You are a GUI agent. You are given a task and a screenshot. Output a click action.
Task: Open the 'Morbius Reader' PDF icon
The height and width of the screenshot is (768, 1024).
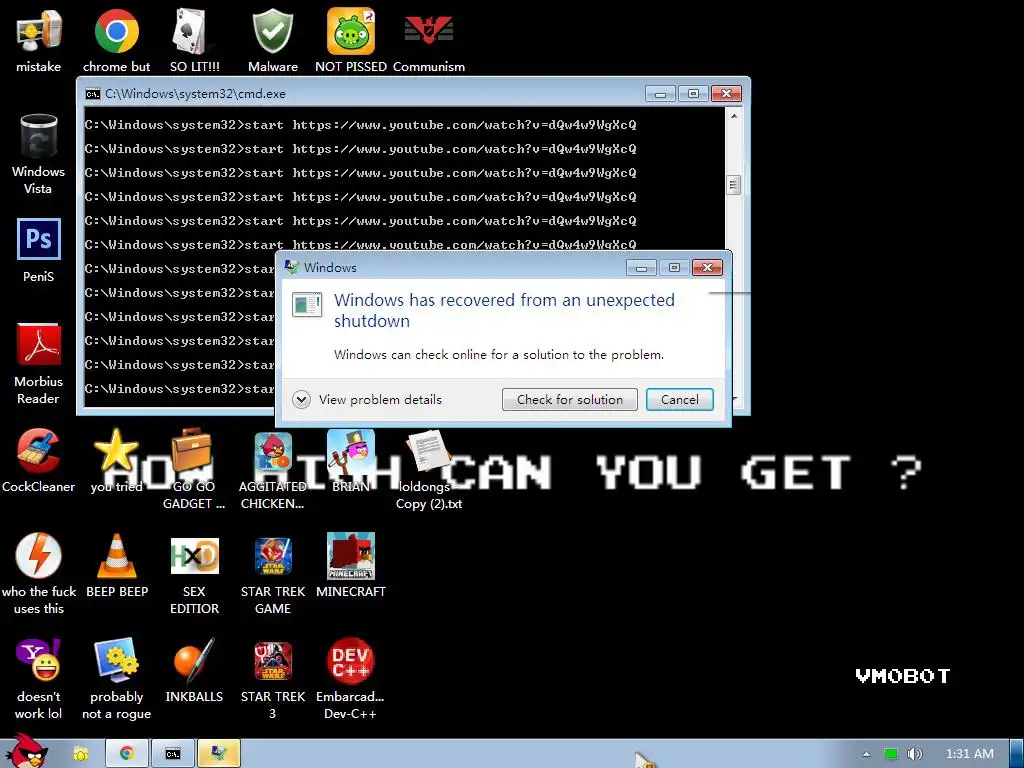39,364
